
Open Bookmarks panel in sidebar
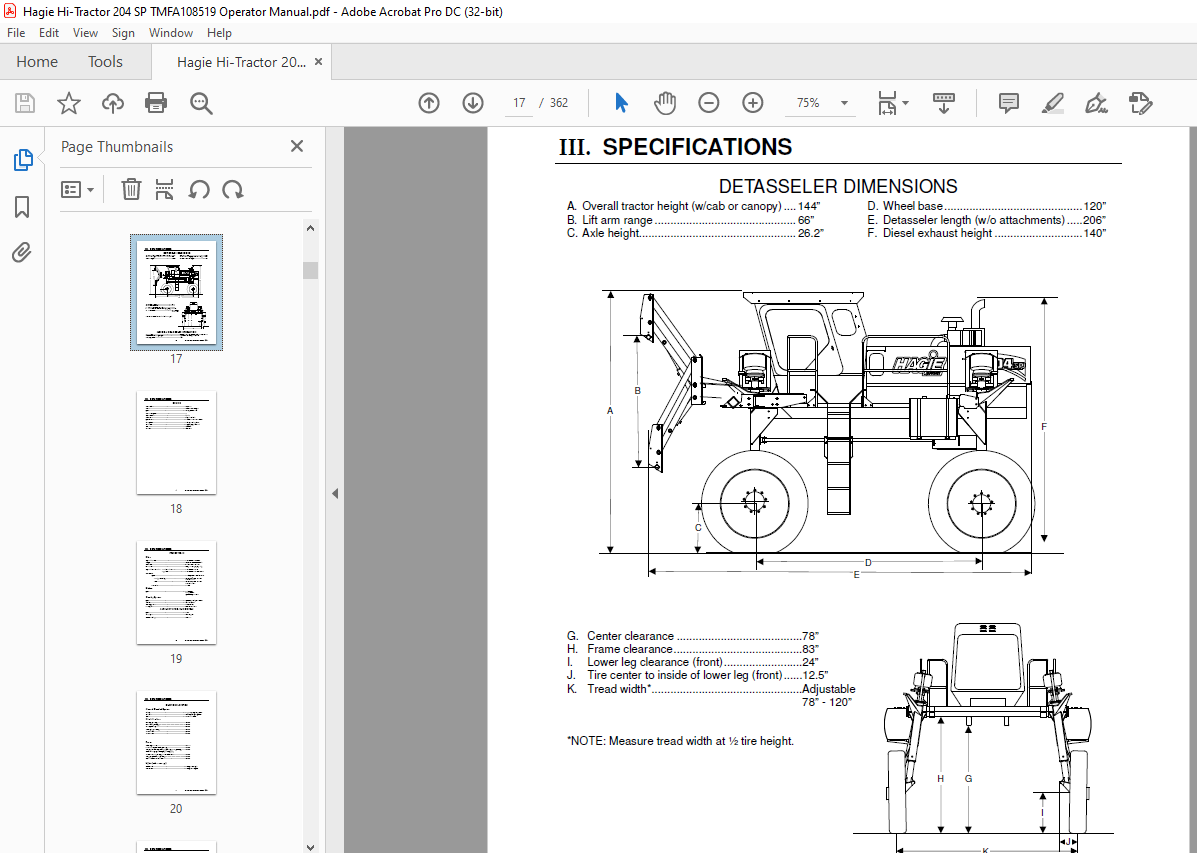coord(22,206)
